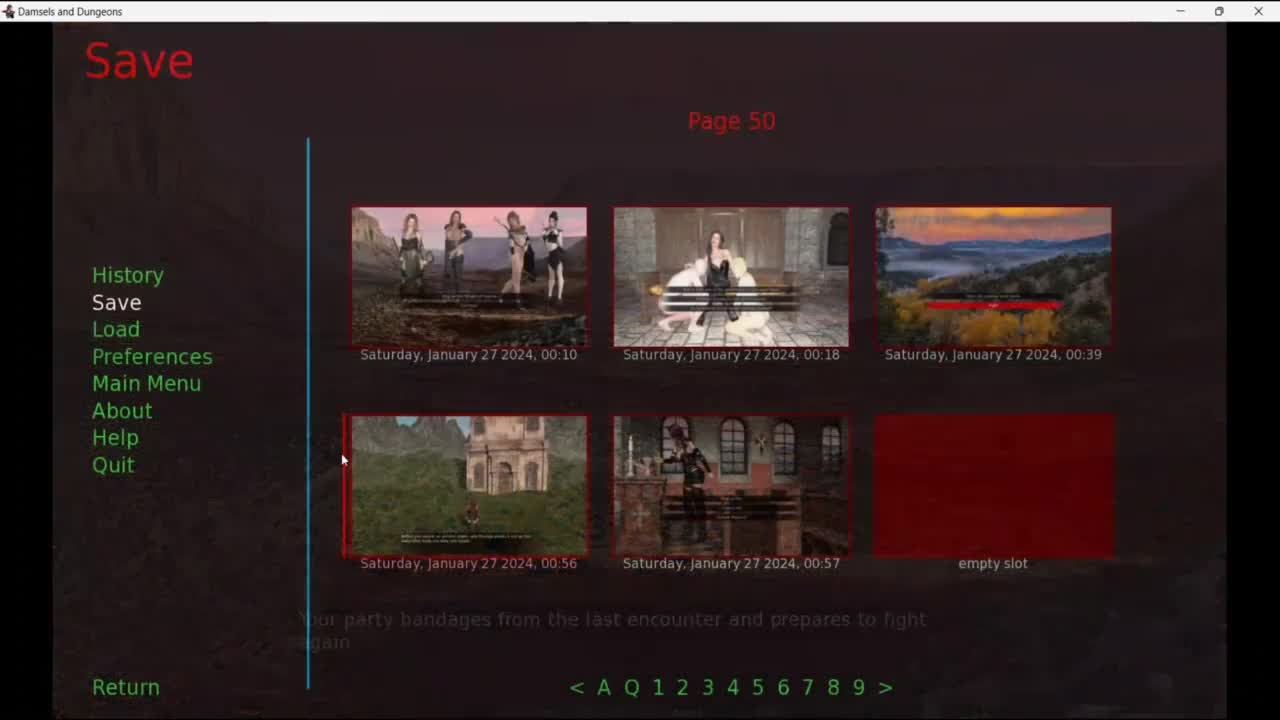Jump to save page 5
This screenshot has height=720, width=1280.
coord(758,687)
